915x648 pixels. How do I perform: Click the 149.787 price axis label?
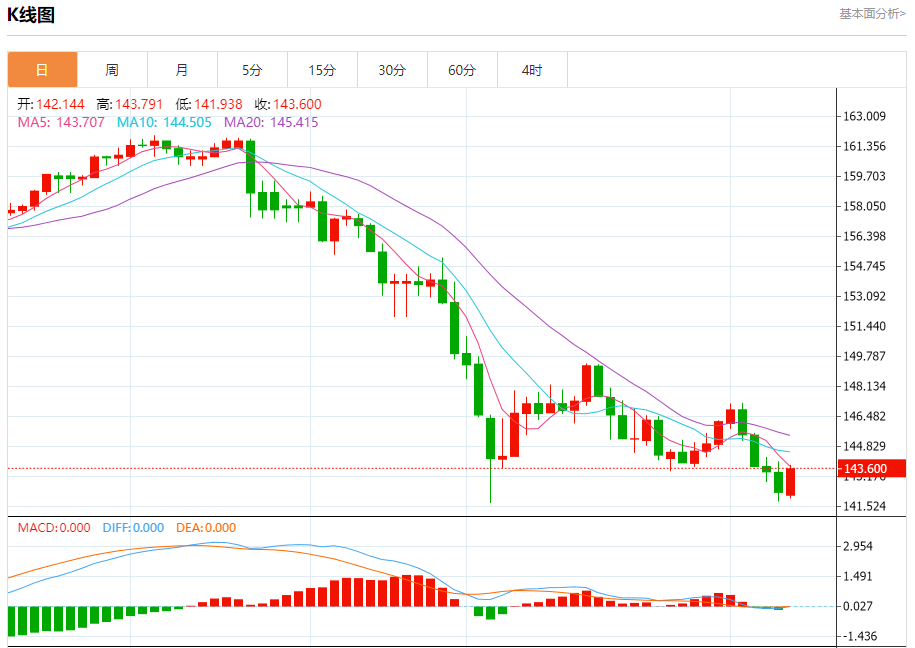click(864, 356)
